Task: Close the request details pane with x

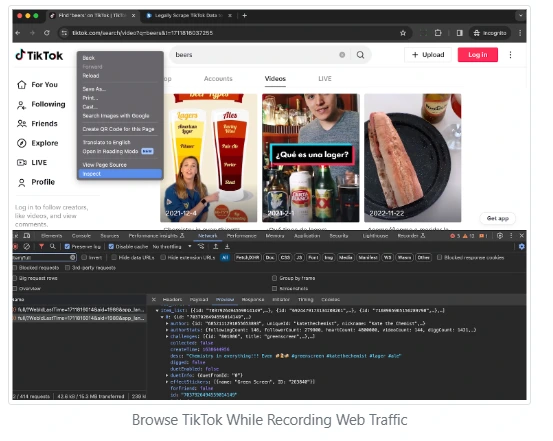Action: coord(153,300)
